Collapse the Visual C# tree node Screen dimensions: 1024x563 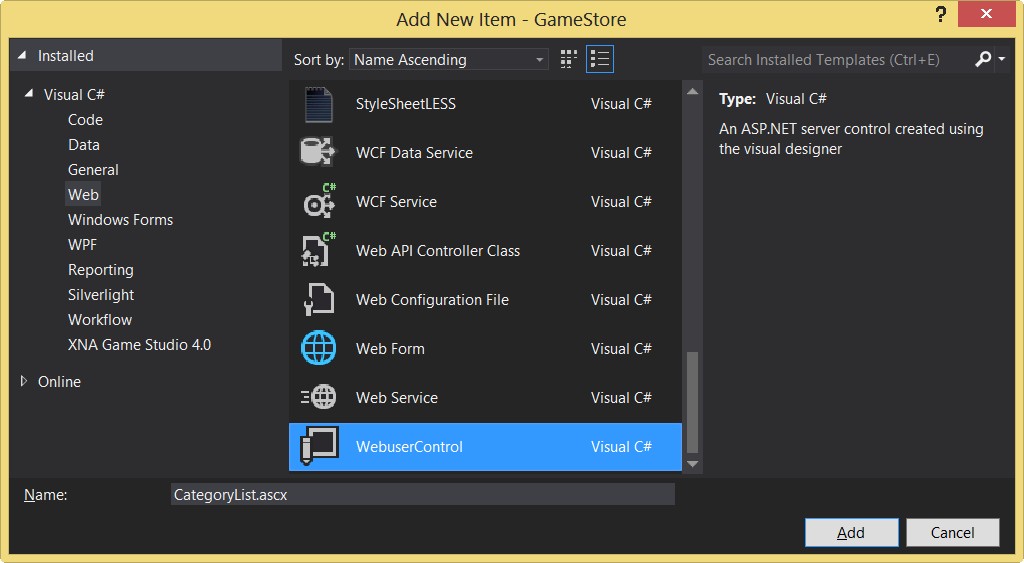(x=29, y=94)
